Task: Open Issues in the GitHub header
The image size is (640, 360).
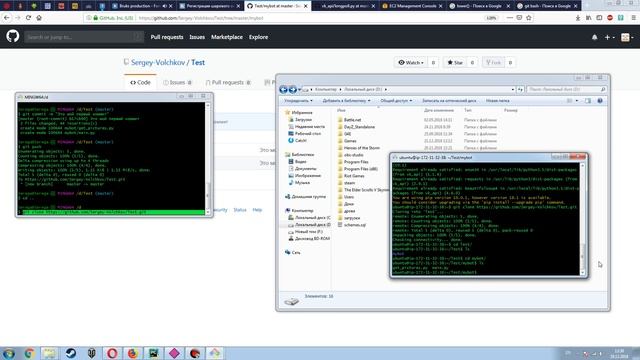Action: tap(197, 37)
